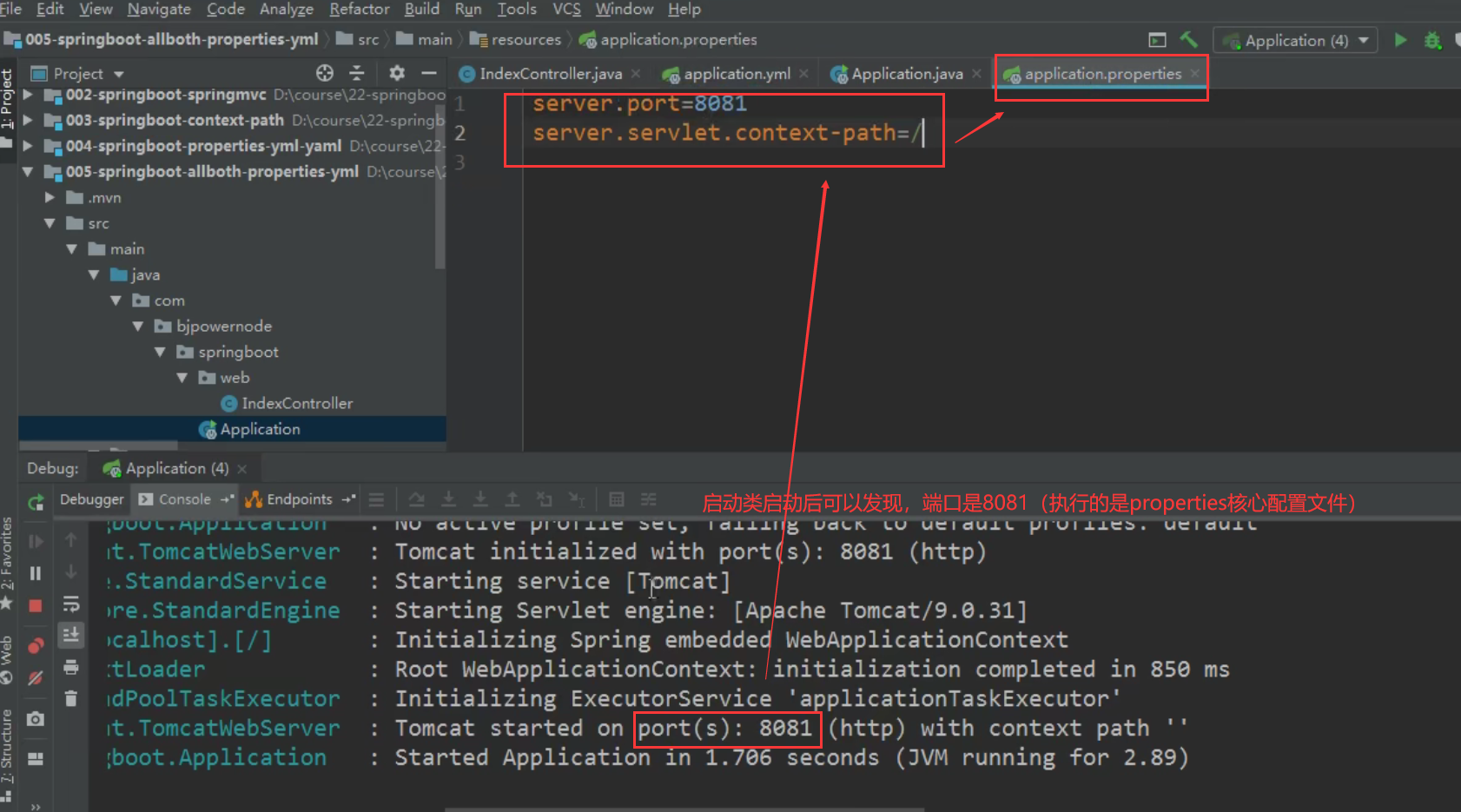Collapse the bjpowernode package

coord(138,327)
